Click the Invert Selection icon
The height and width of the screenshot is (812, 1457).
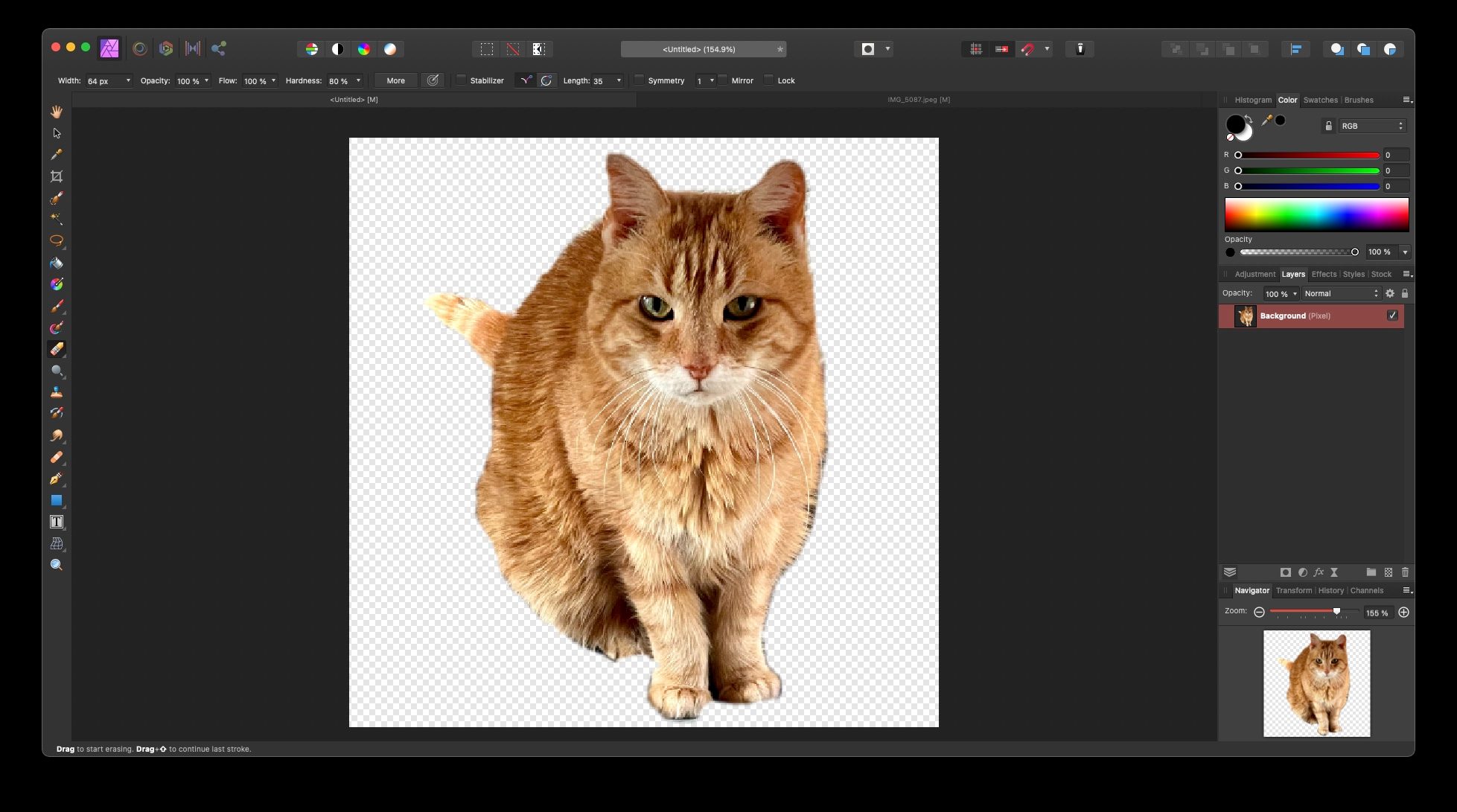[x=539, y=49]
